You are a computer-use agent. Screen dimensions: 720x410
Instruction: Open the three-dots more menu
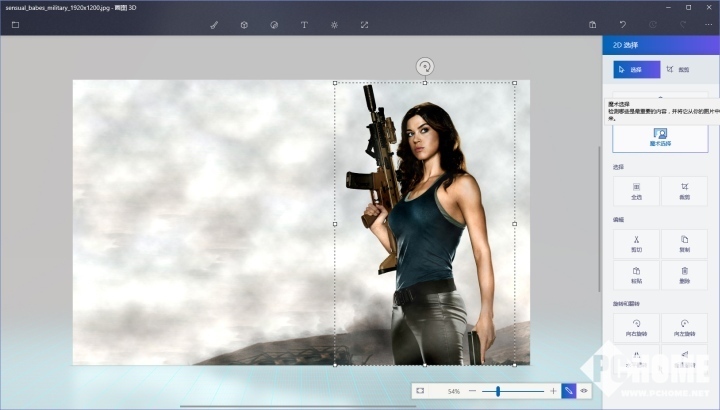tap(709, 25)
